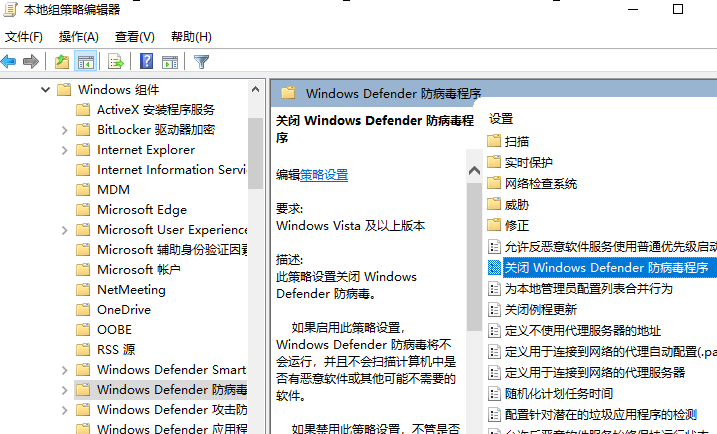This screenshot has width=717, height=434.
Task: Open the 操作(A) menu
Action: point(79,37)
